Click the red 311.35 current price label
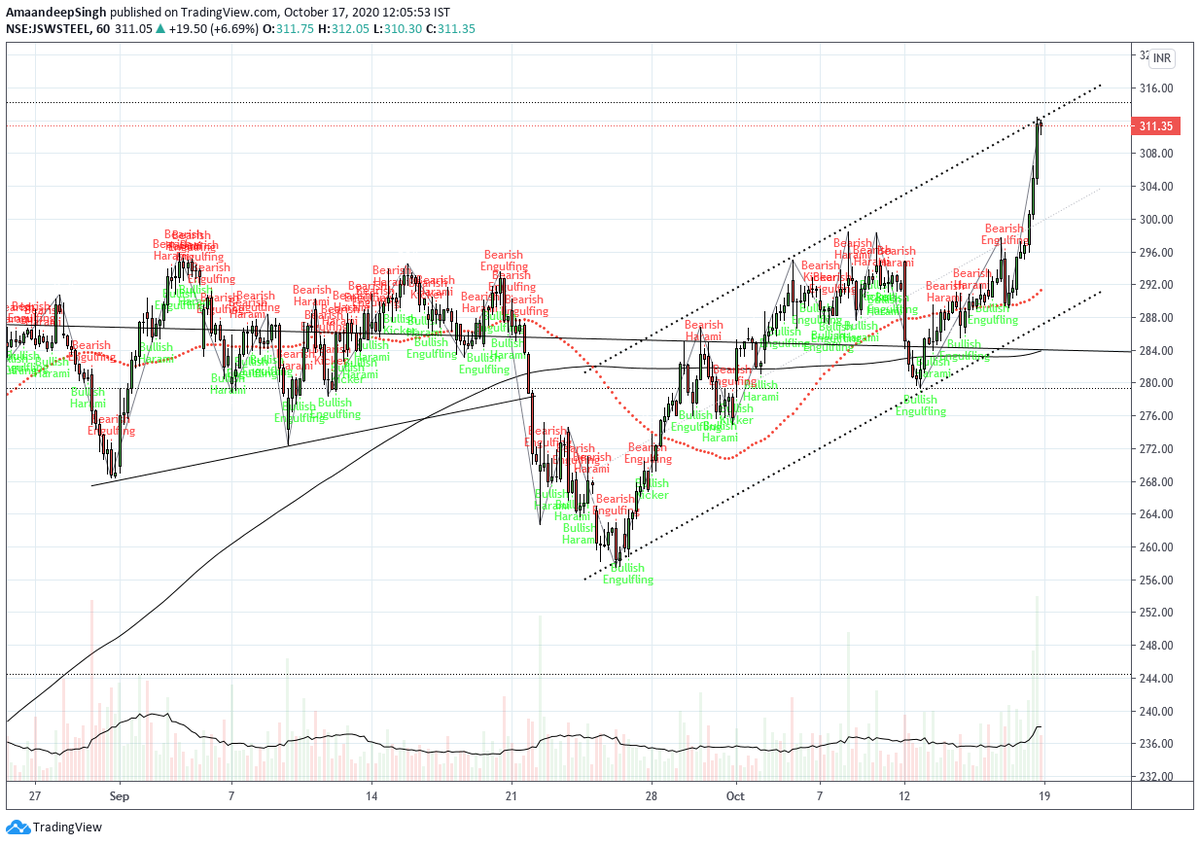Viewport: 1200px width, 845px height. point(1154,126)
